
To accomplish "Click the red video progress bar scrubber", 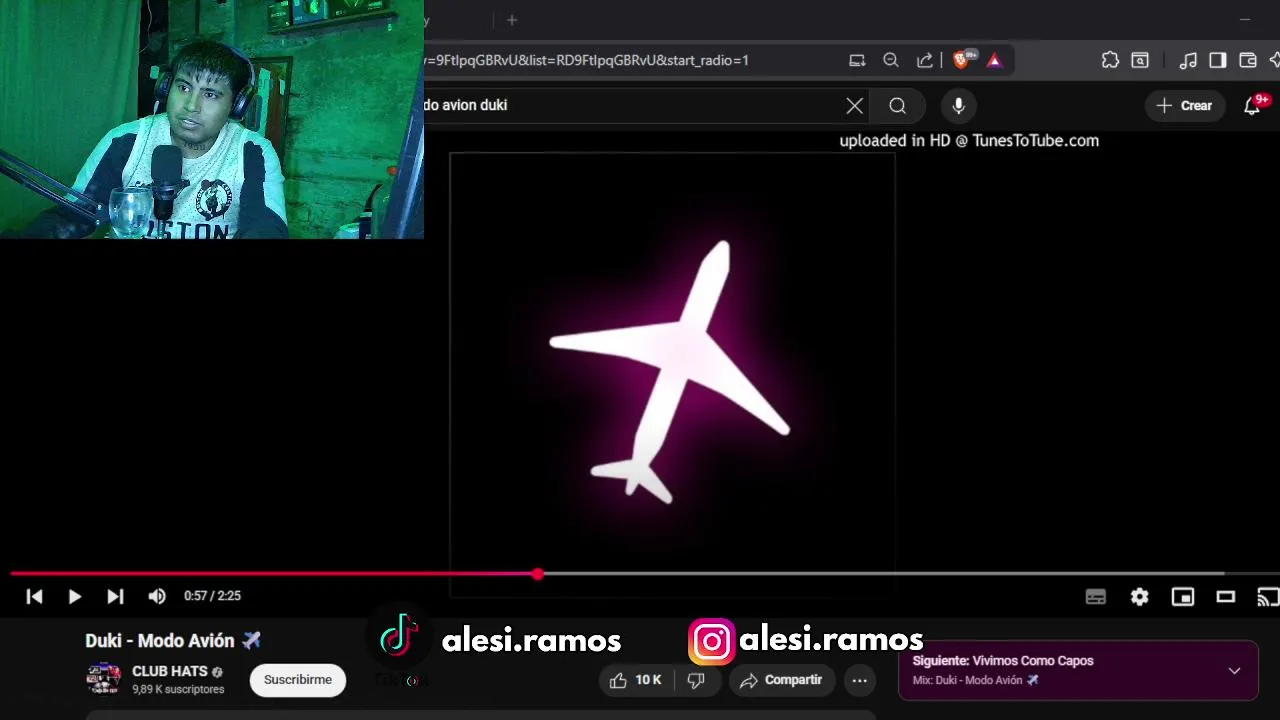I will coord(538,574).
